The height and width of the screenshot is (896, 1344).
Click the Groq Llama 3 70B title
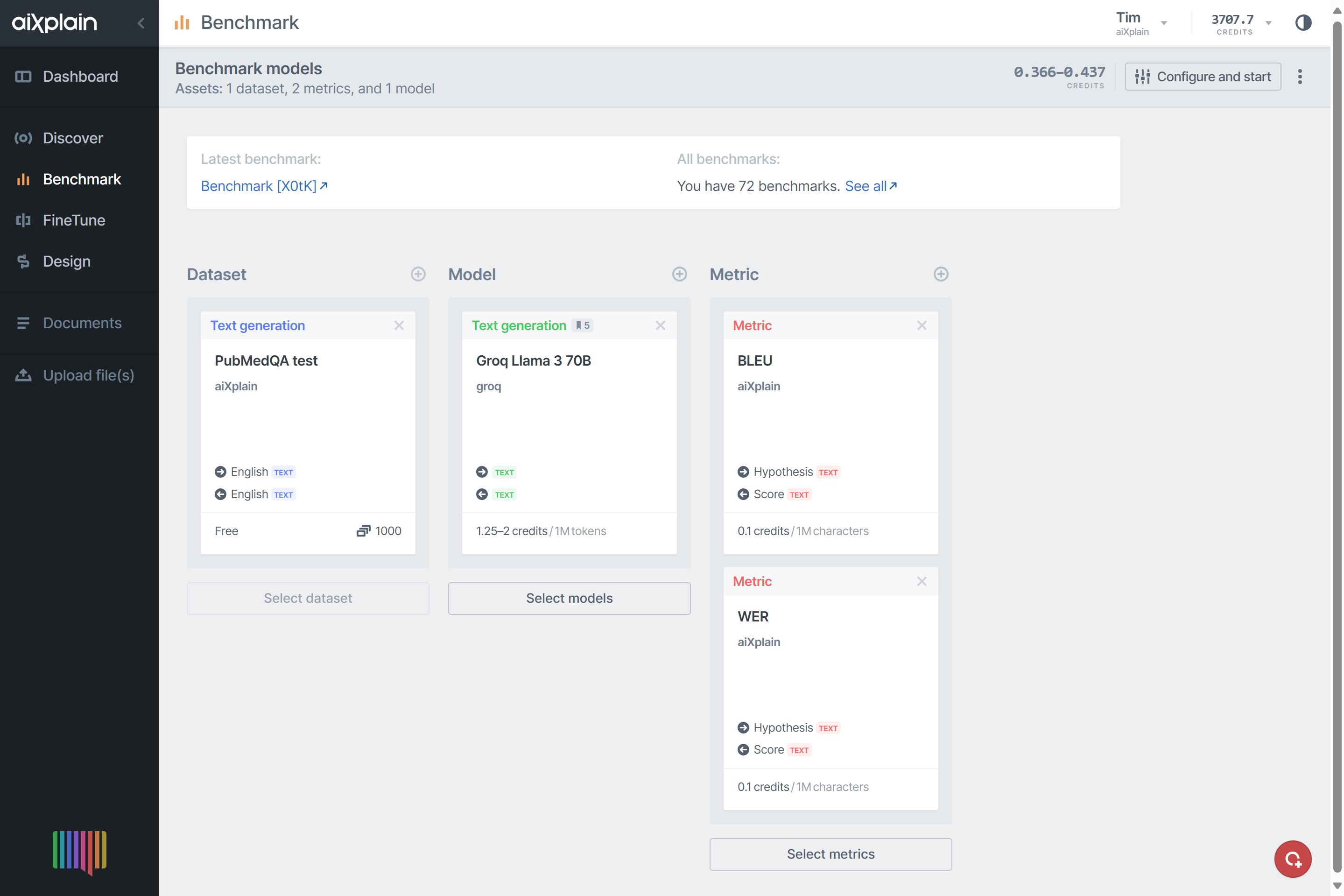coord(534,360)
